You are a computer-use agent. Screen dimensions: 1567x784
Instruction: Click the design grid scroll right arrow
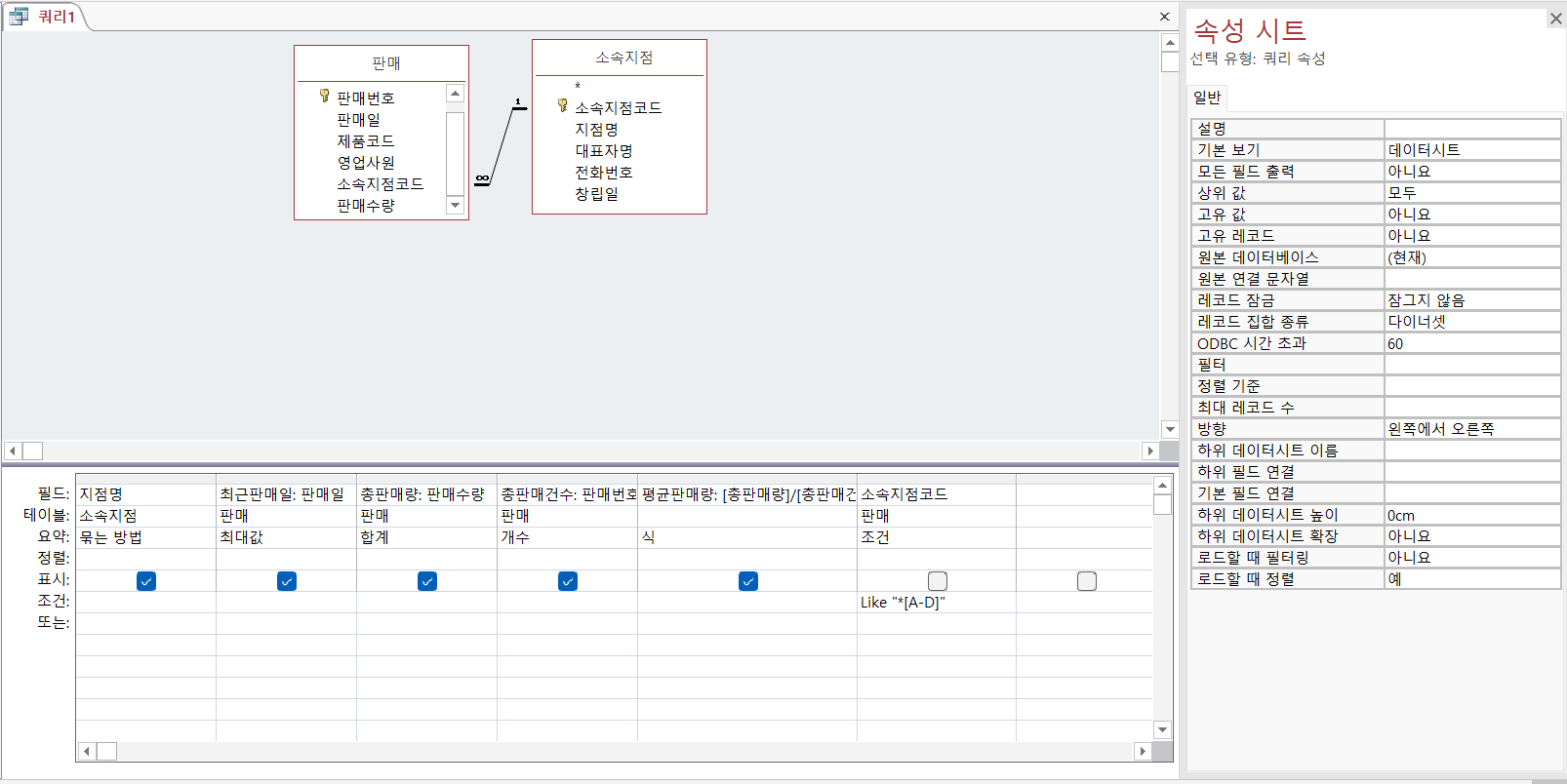1142,751
